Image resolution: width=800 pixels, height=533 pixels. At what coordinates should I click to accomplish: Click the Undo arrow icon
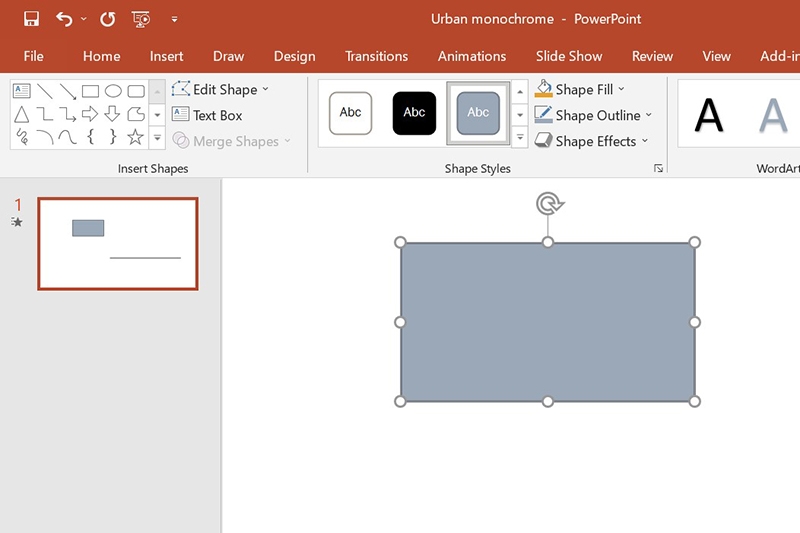tap(65, 19)
